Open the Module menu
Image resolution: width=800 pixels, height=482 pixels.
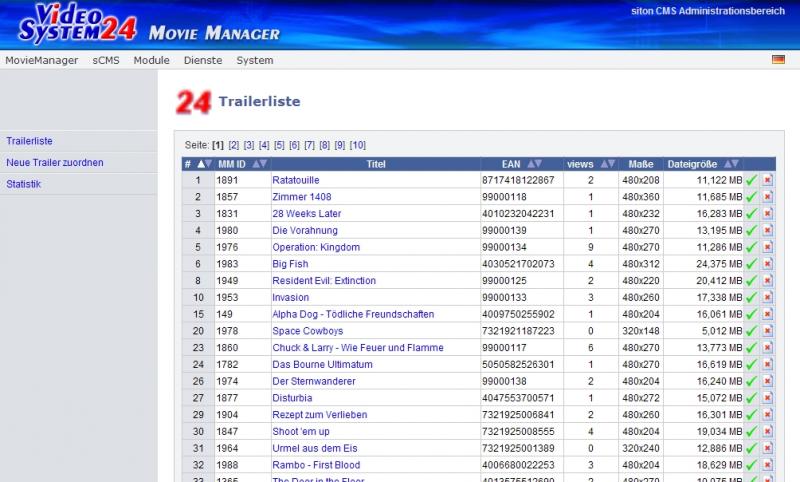coord(152,60)
